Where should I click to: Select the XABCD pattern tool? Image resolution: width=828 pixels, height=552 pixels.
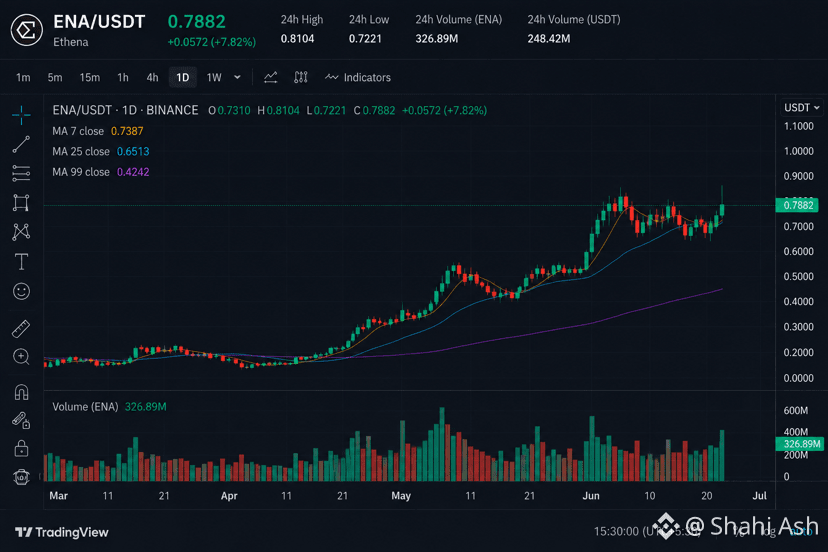click(21, 231)
